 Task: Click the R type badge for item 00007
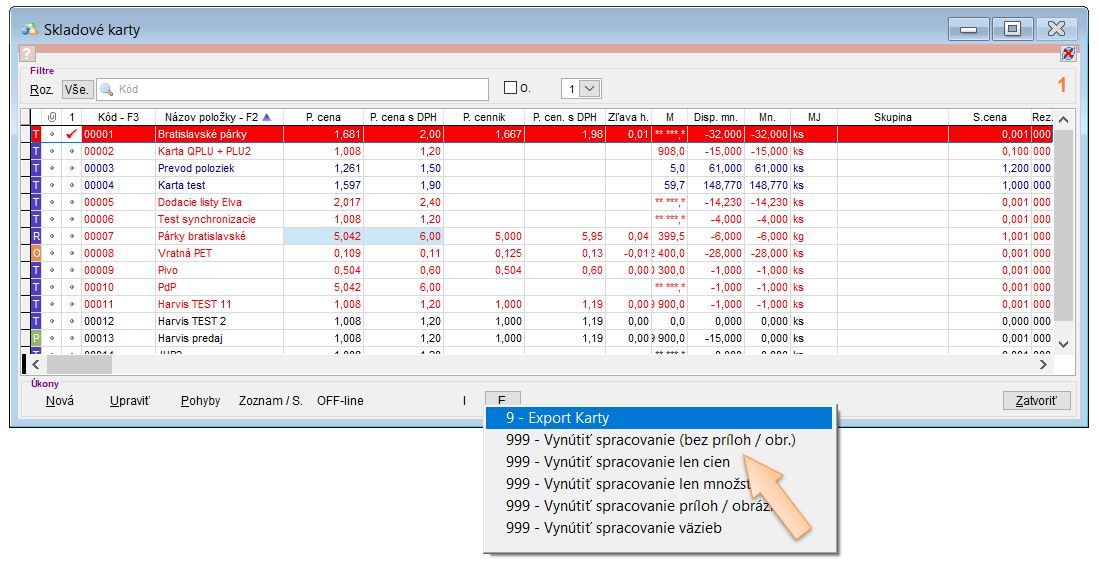[37, 236]
